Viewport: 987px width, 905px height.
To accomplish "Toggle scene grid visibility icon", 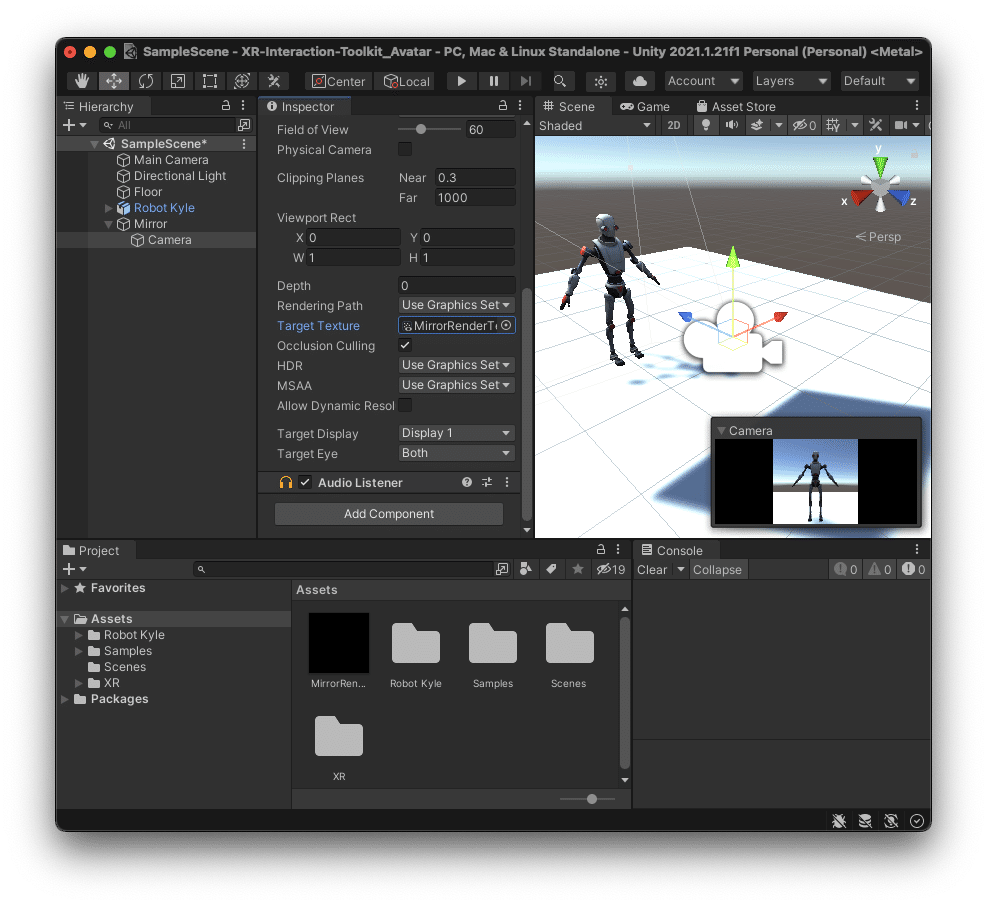I will coord(833,125).
